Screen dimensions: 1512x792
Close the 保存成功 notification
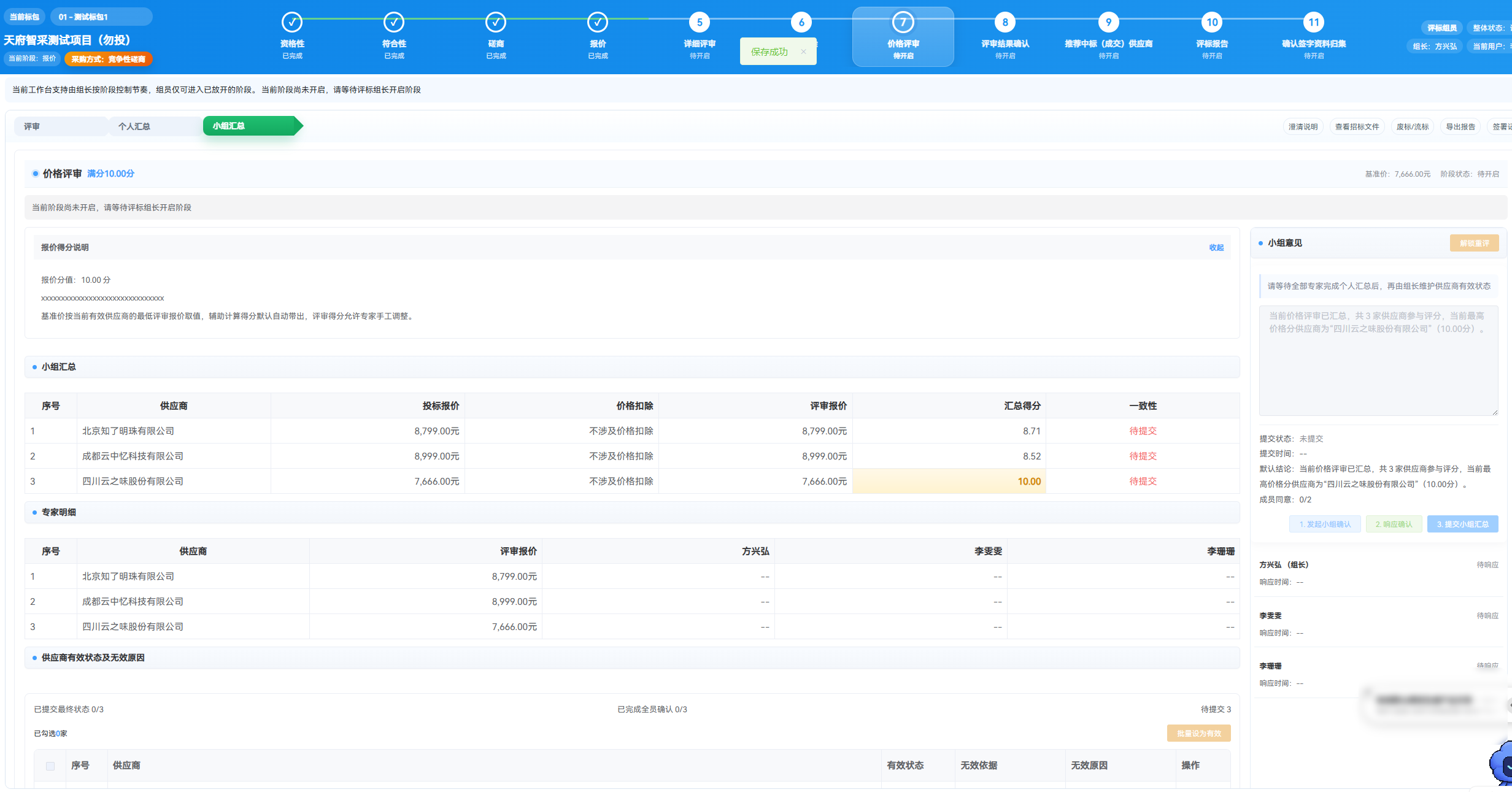pyautogui.click(x=803, y=52)
